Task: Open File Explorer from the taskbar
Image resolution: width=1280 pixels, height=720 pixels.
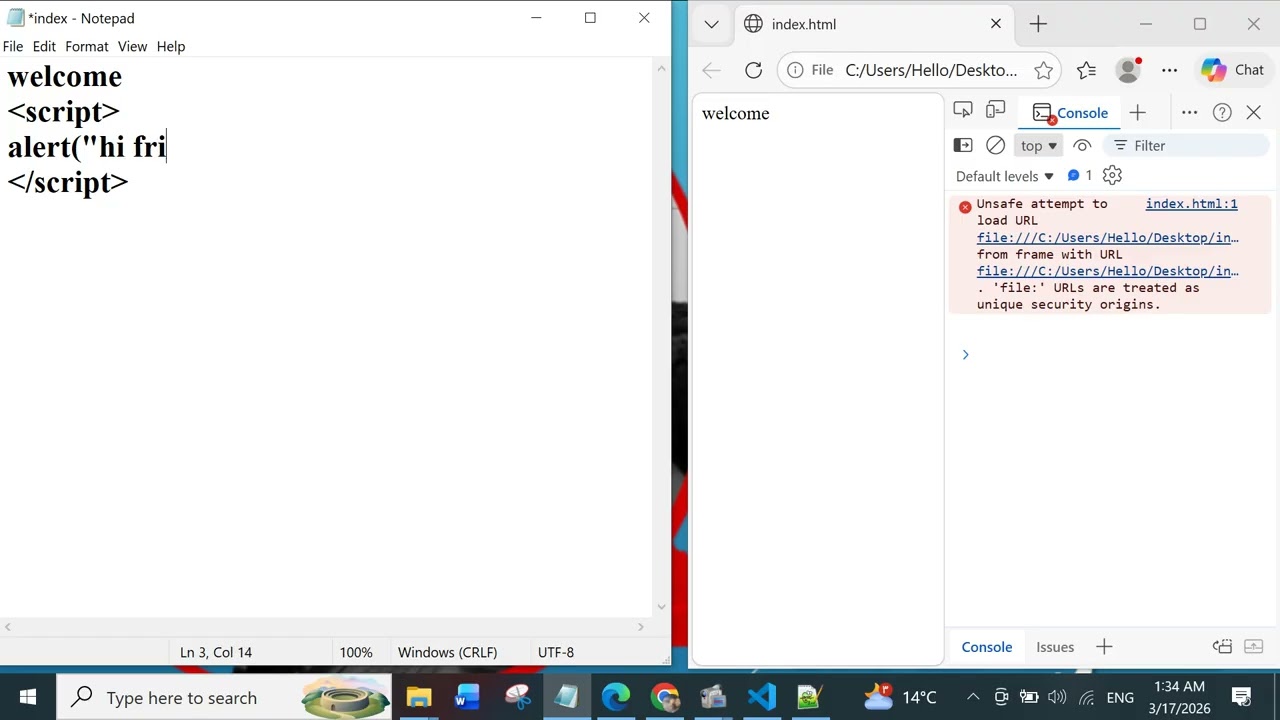Action: click(419, 697)
